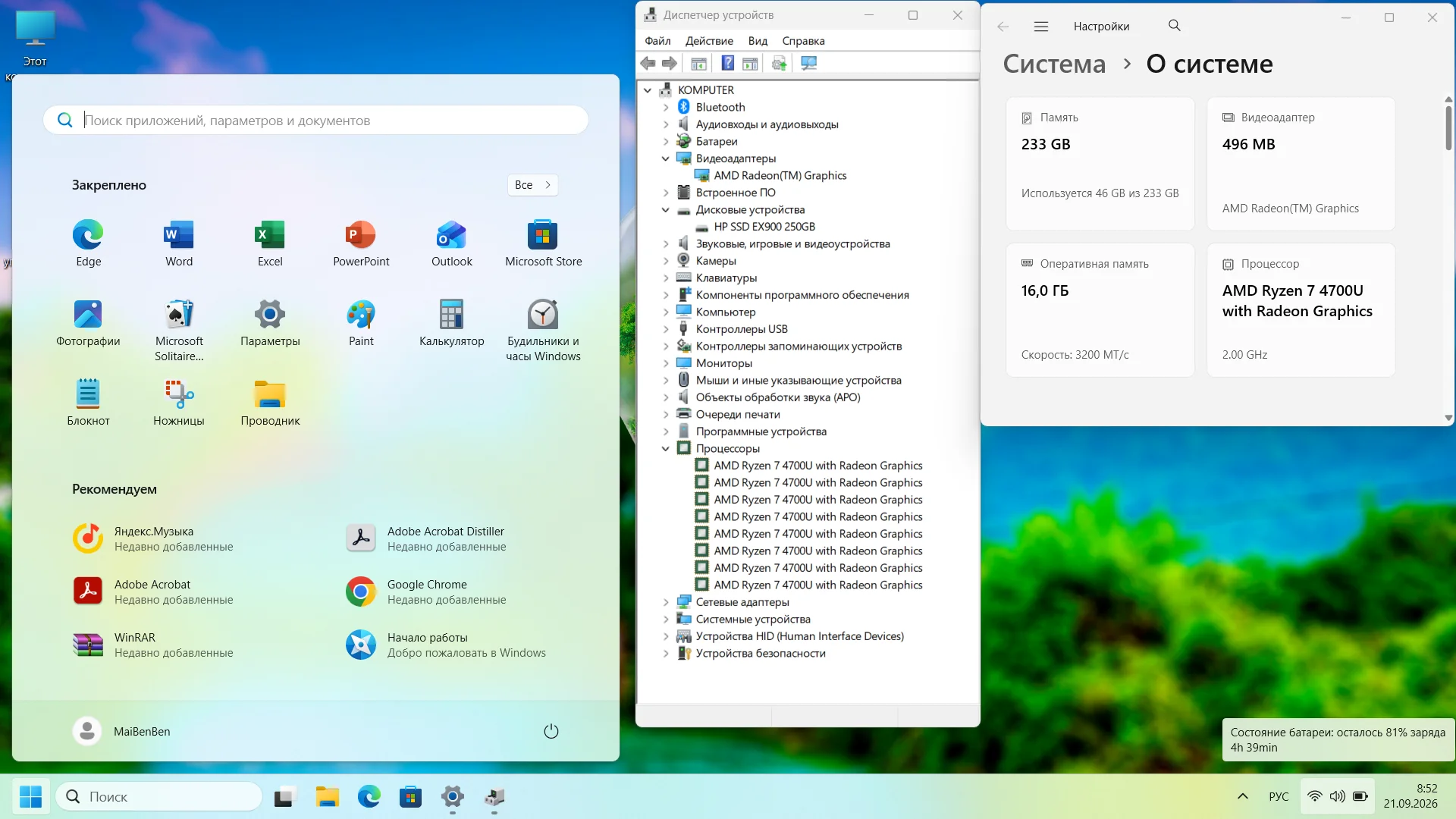Expand the Мониторы node
Screen dimensions: 1456x819
[x=666, y=363]
